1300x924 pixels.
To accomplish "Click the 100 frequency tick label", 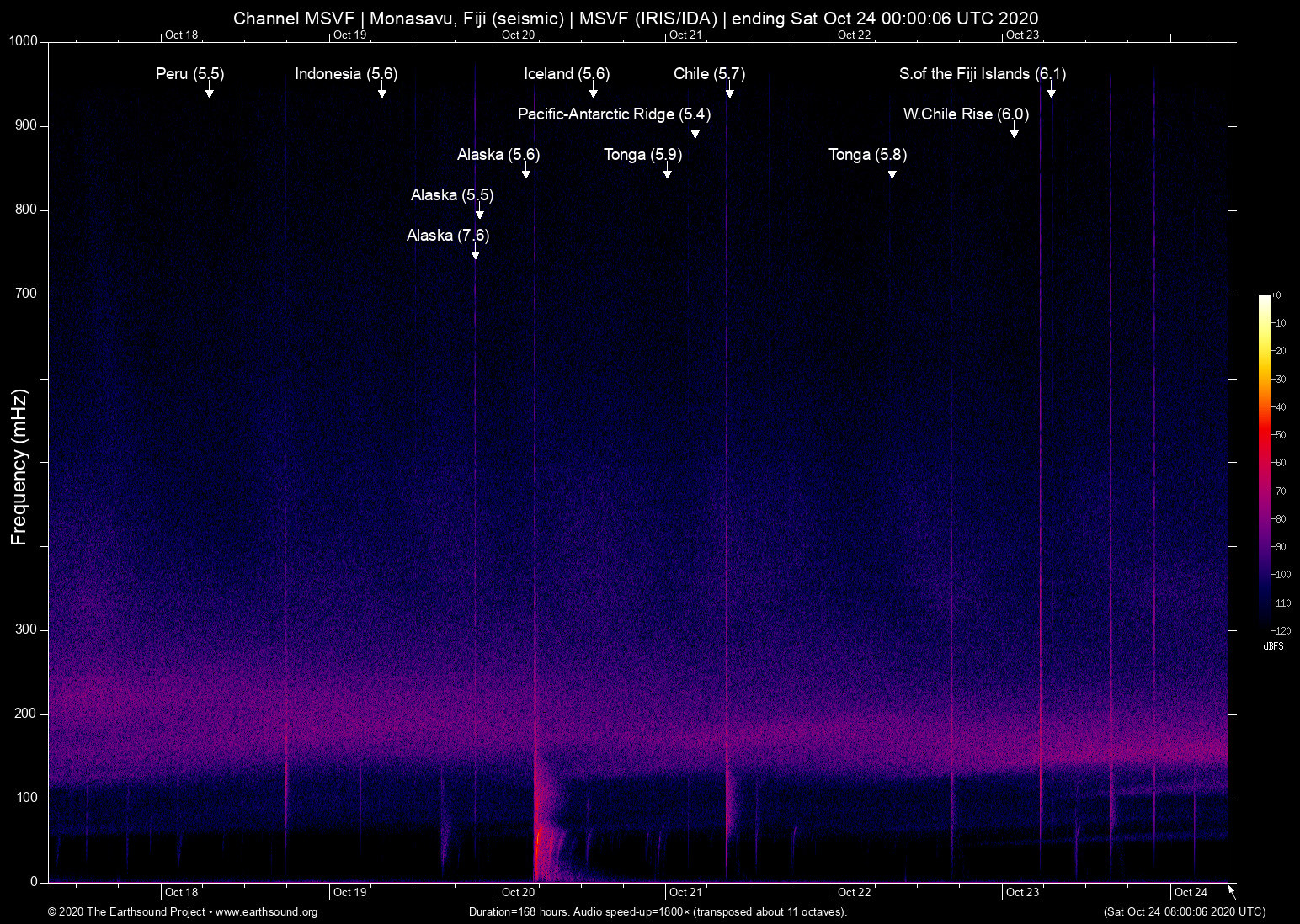I will tap(27, 798).
